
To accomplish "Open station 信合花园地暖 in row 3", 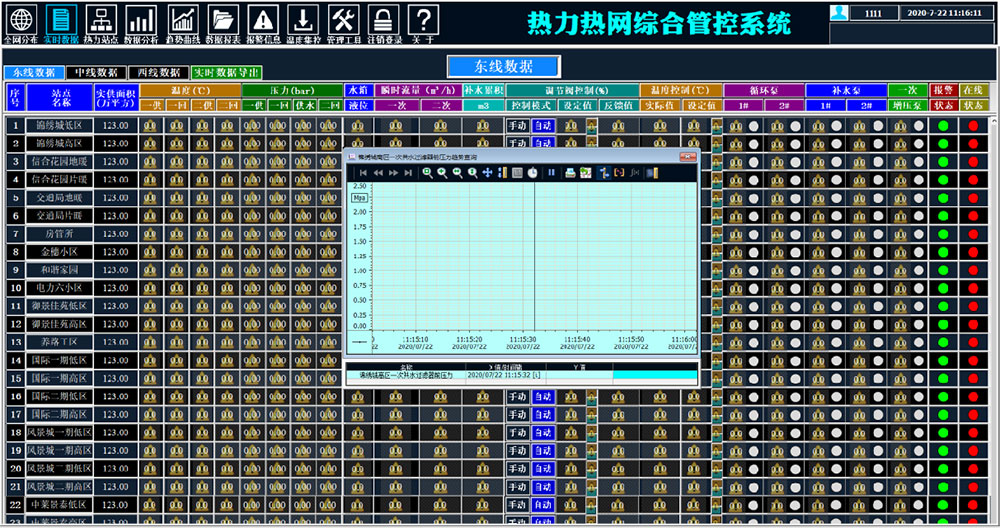I will 59,162.
